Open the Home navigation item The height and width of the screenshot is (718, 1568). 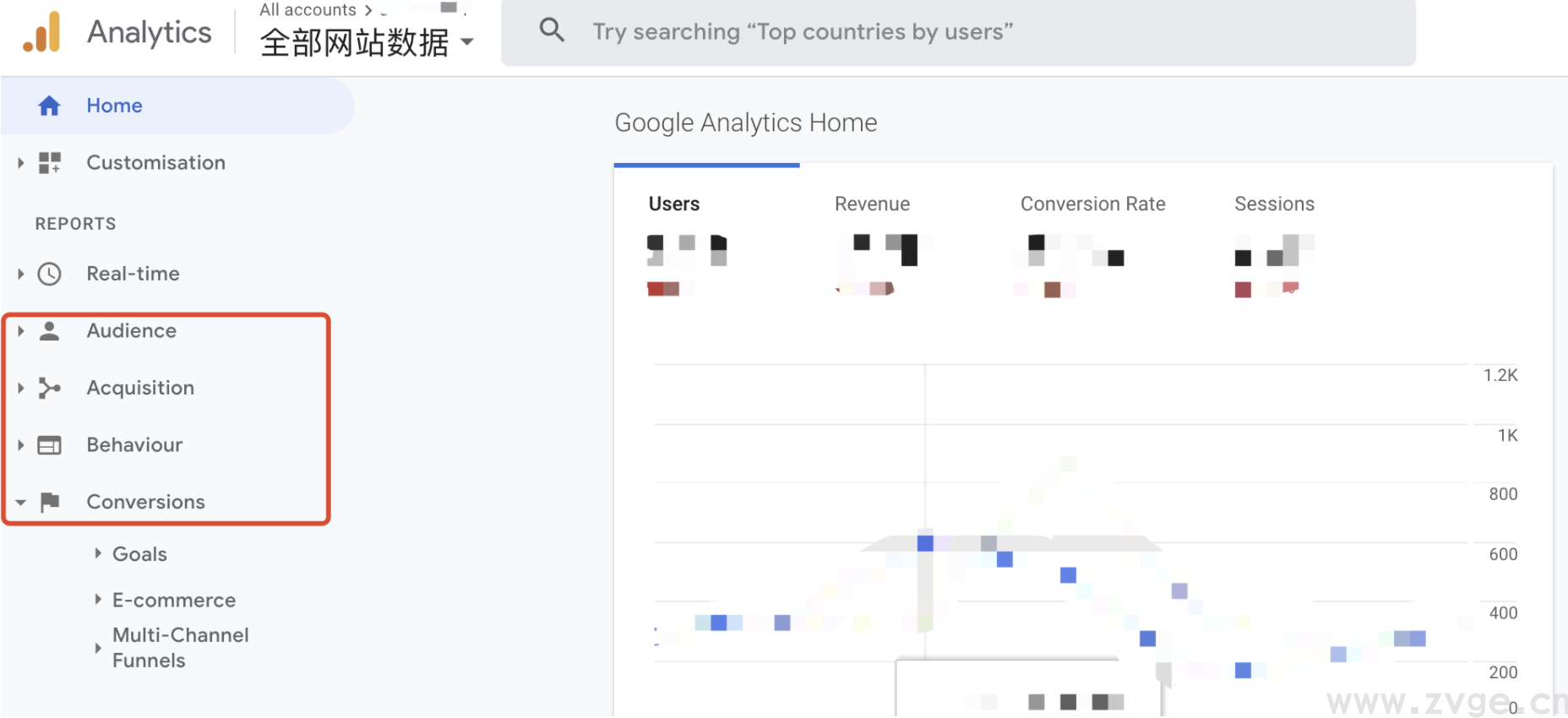pos(114,106)
